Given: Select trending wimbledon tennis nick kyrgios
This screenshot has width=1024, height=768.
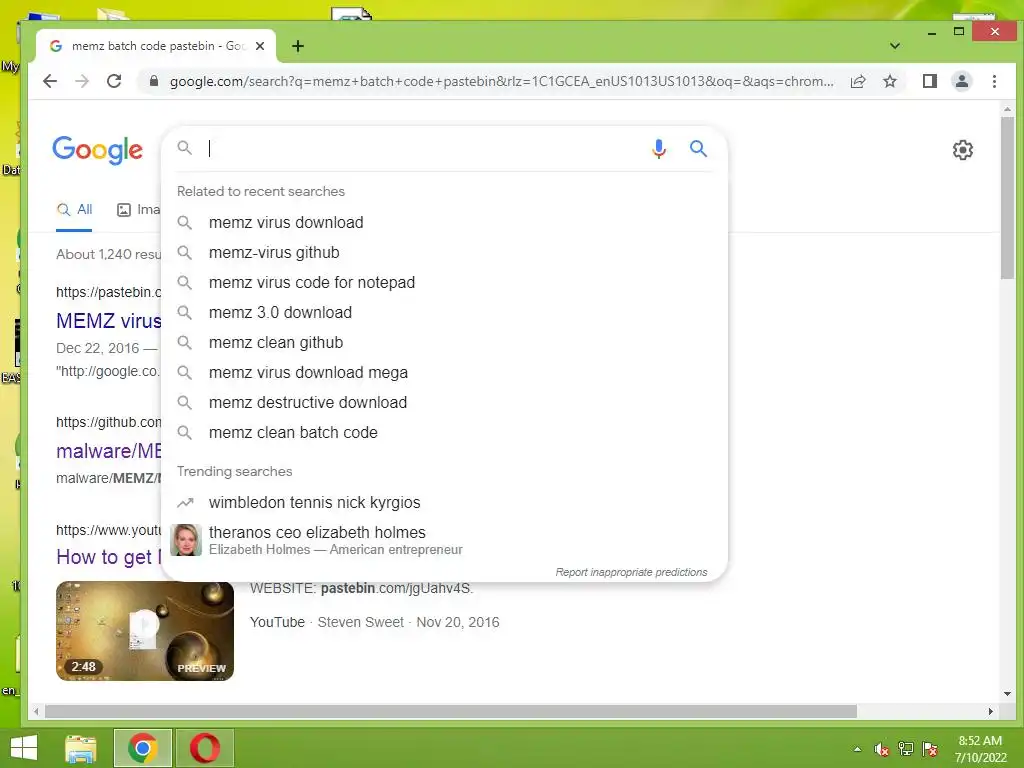Looking at the screenshot, I should pos(444,503).
